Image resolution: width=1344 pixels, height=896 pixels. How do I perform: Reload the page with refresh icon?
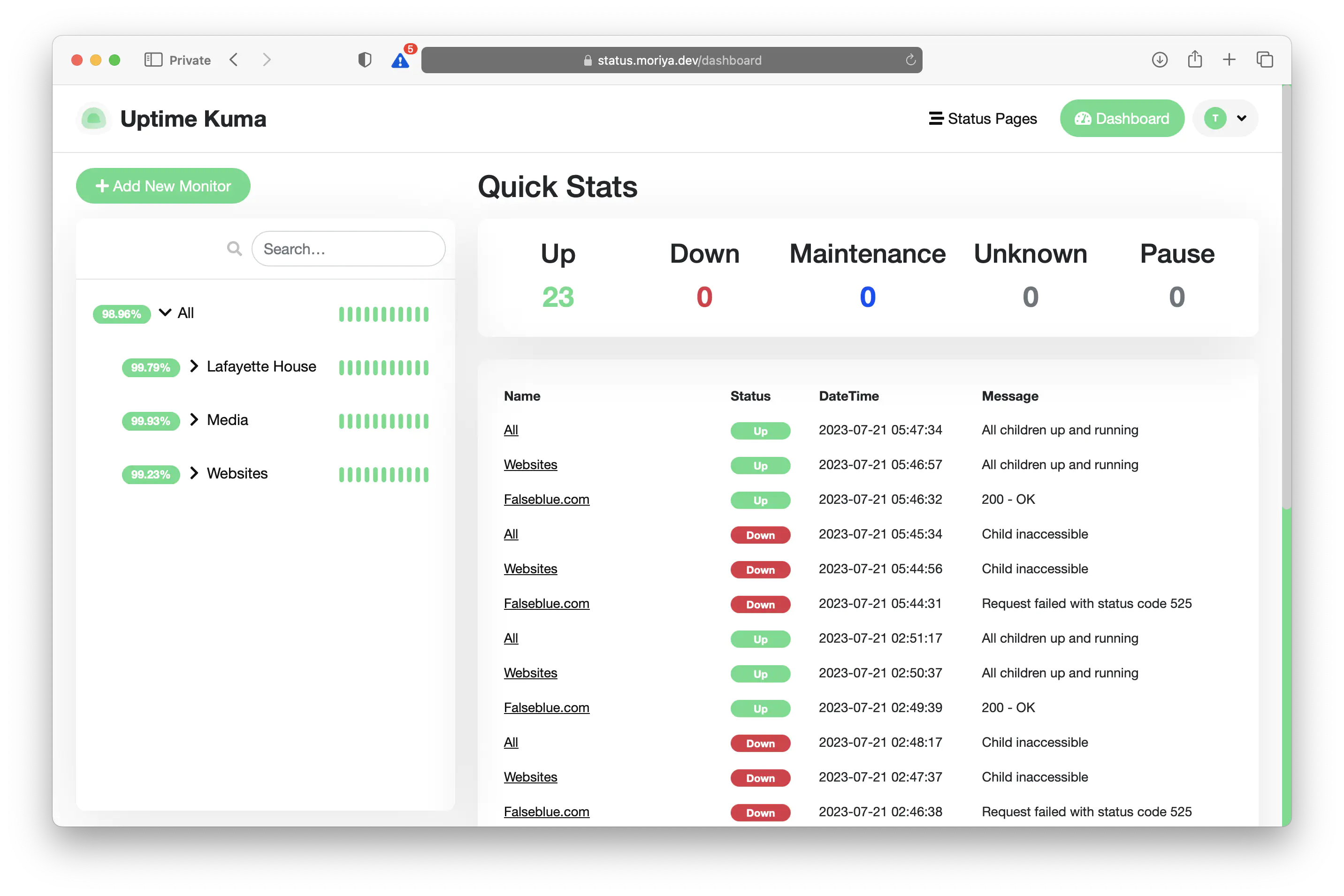910,60
